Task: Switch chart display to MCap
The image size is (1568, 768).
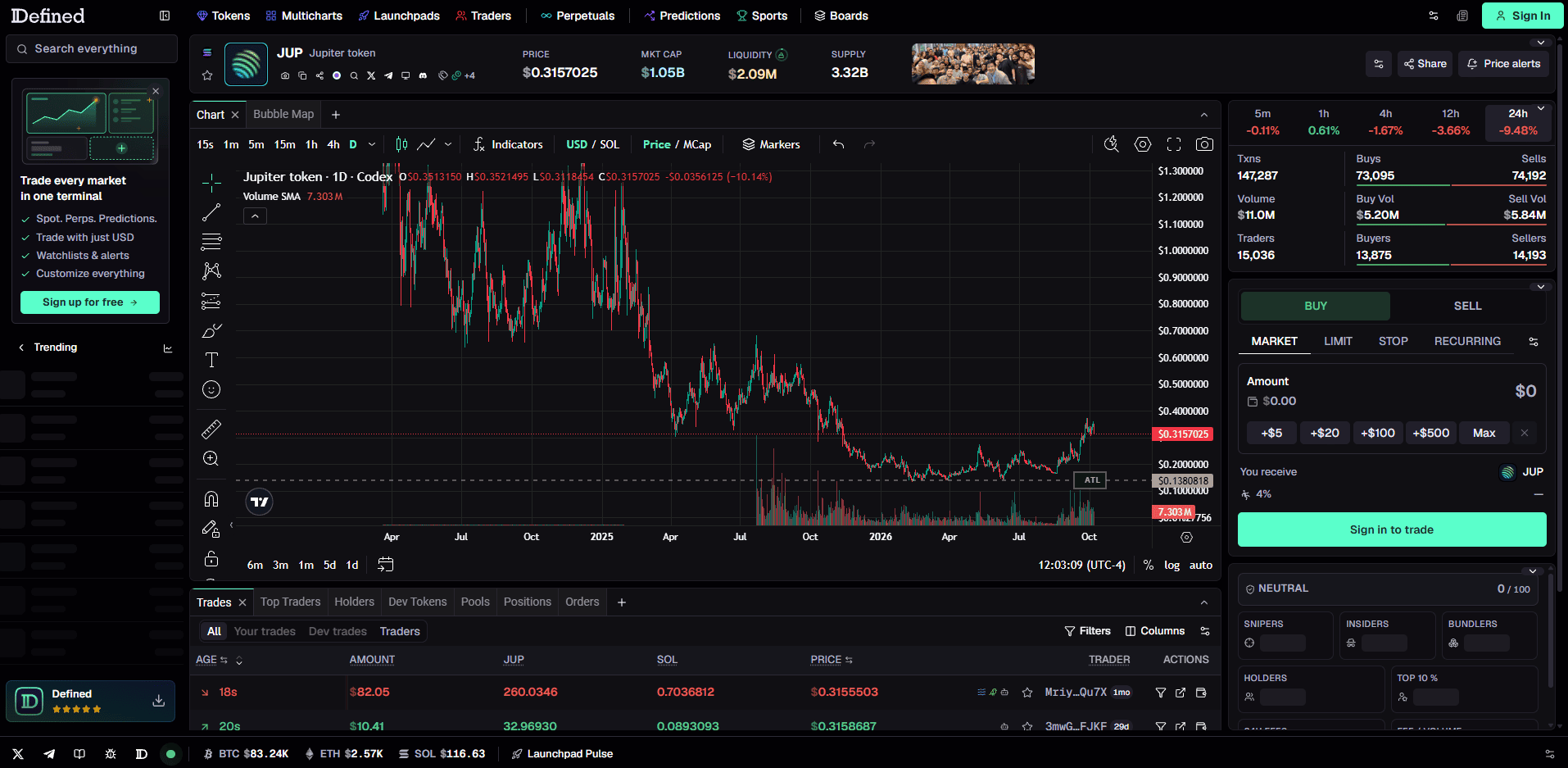Action: click(698, 144)
